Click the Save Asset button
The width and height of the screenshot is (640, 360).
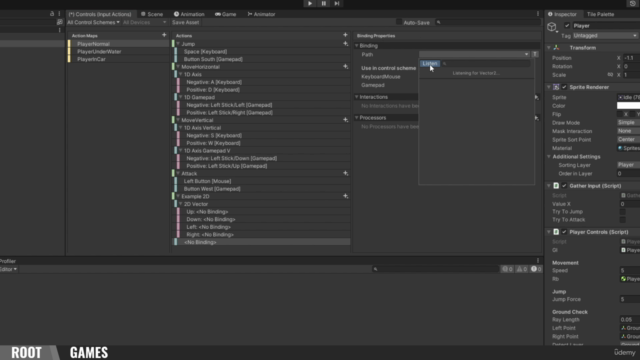[186, 22]
